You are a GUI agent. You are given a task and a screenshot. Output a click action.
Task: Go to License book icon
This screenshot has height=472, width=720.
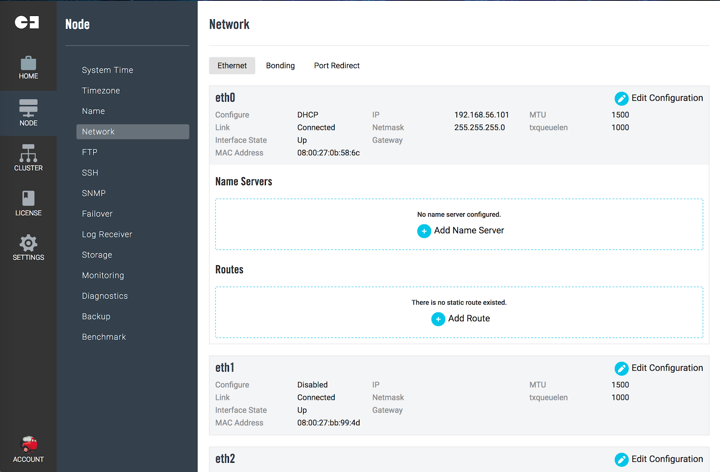tap(28, 198)
